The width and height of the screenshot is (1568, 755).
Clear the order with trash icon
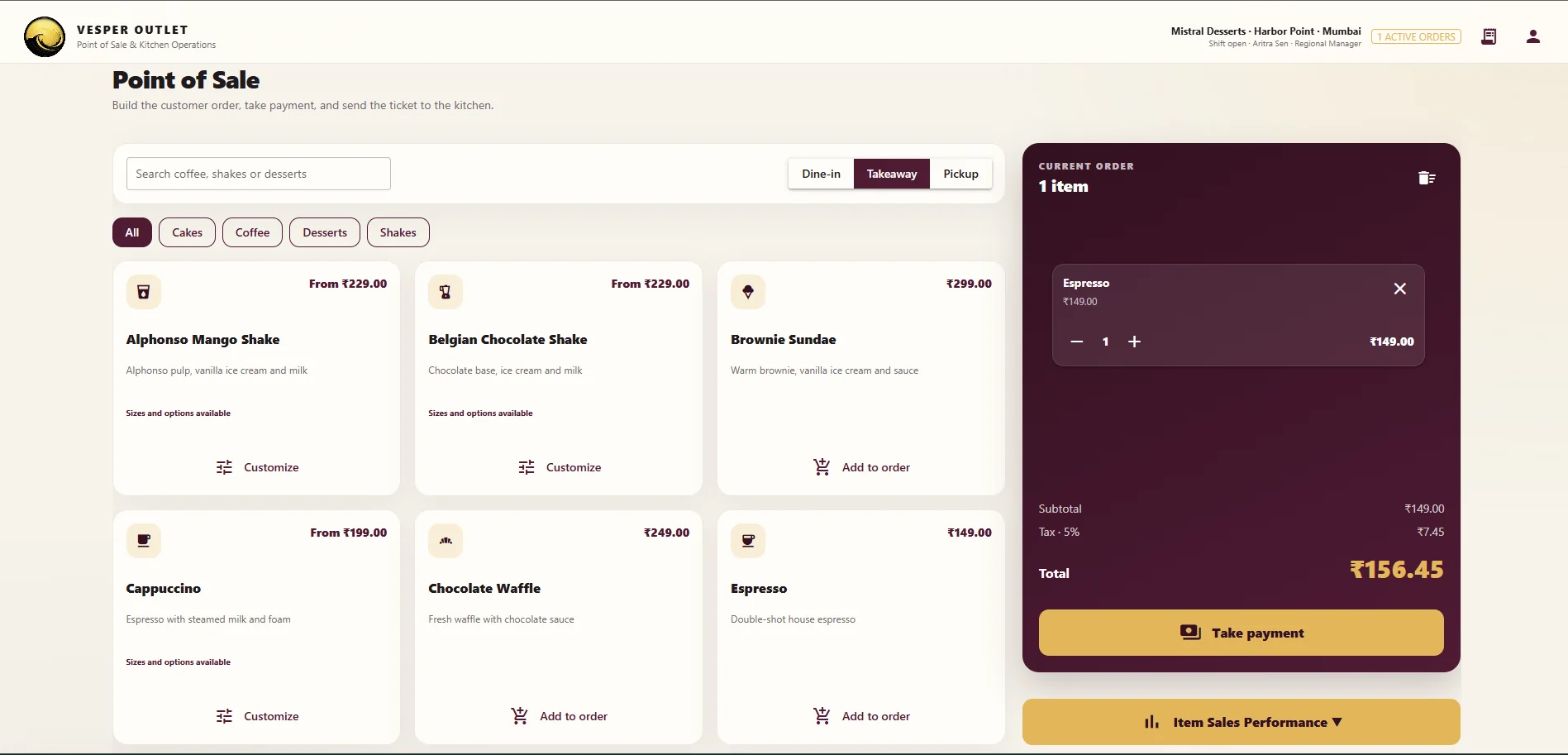pyautogui.click(x=1427, y=178)
